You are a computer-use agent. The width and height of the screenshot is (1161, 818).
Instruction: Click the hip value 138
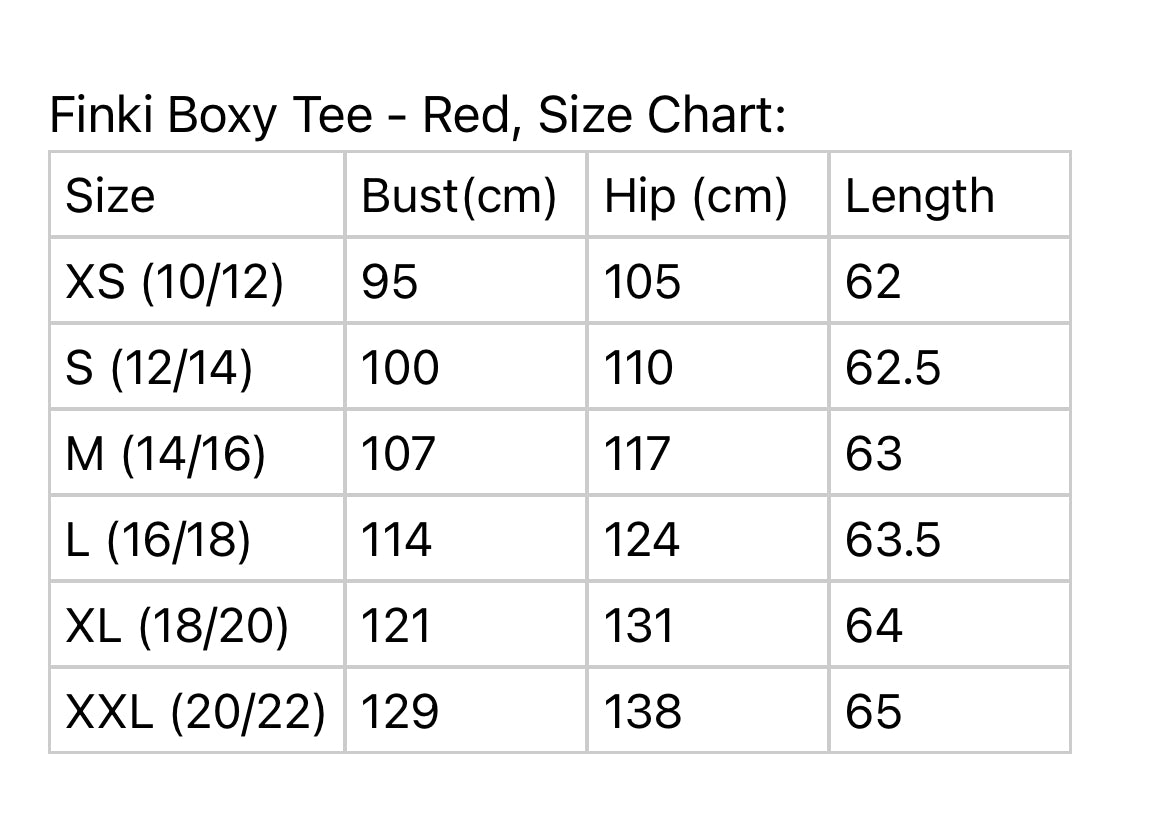[643, 711]
